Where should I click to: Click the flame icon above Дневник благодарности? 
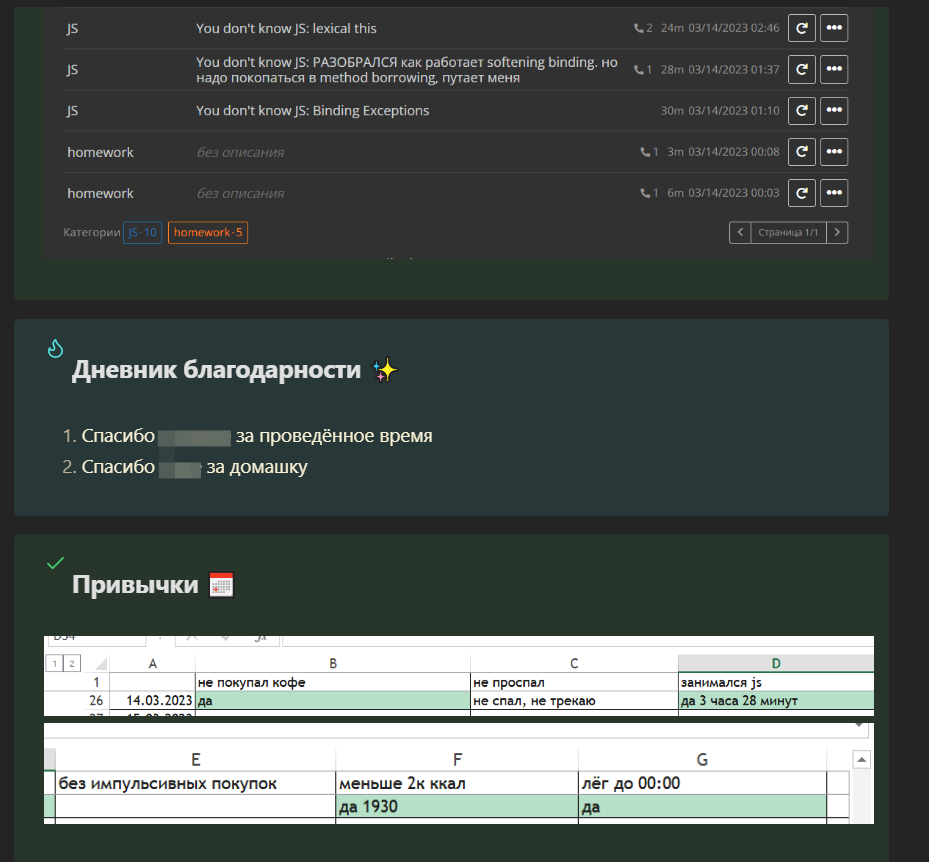click(x=55, y=348)
